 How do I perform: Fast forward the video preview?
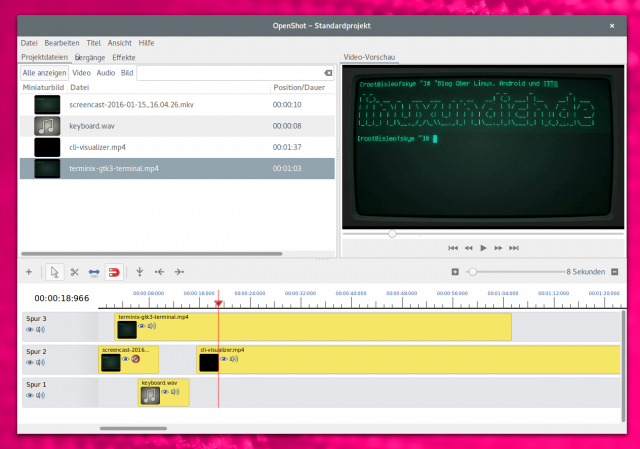(498, 248)
